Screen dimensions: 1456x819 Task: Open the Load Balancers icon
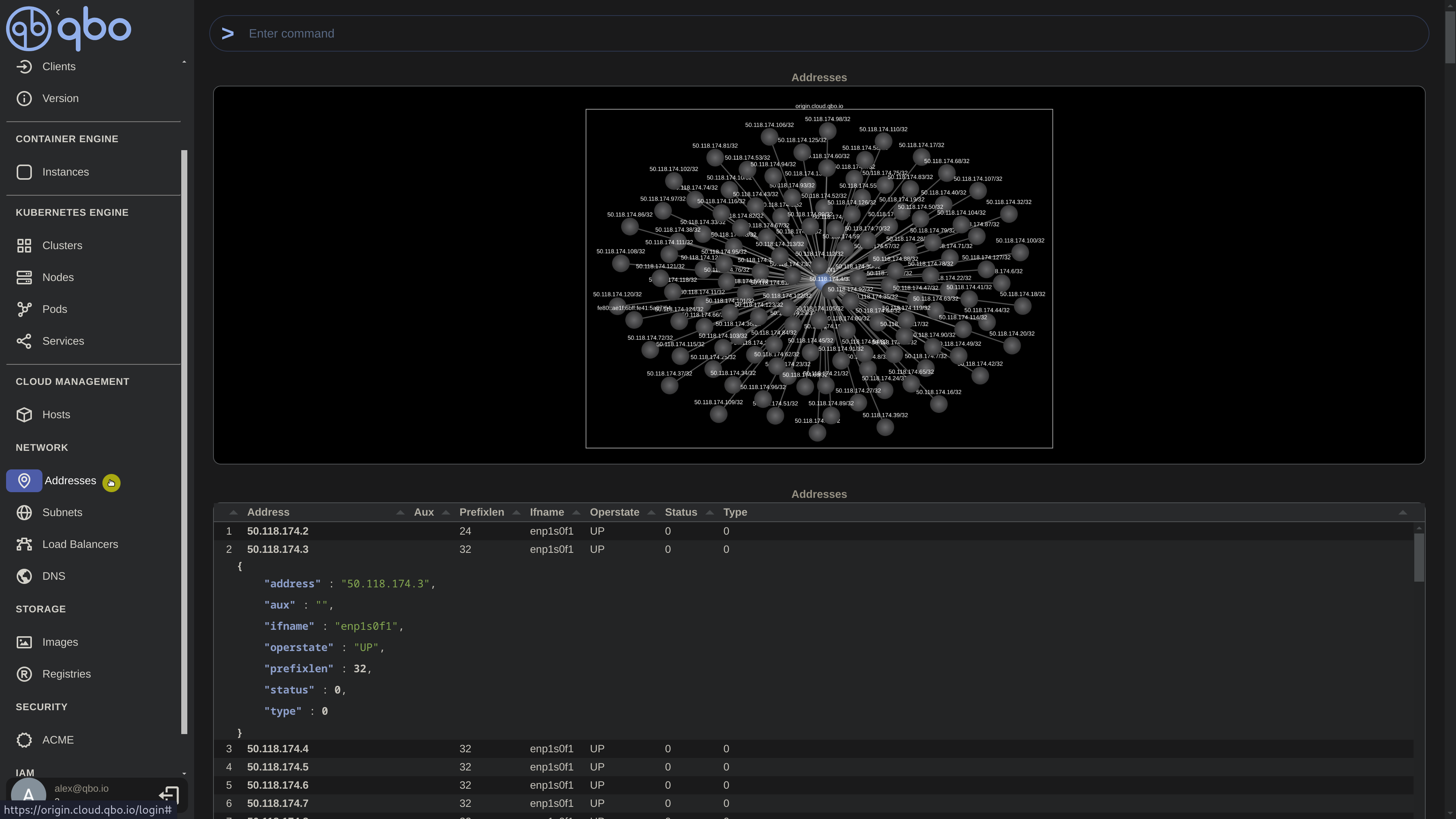pyautogui.click(x=24, y=544)
